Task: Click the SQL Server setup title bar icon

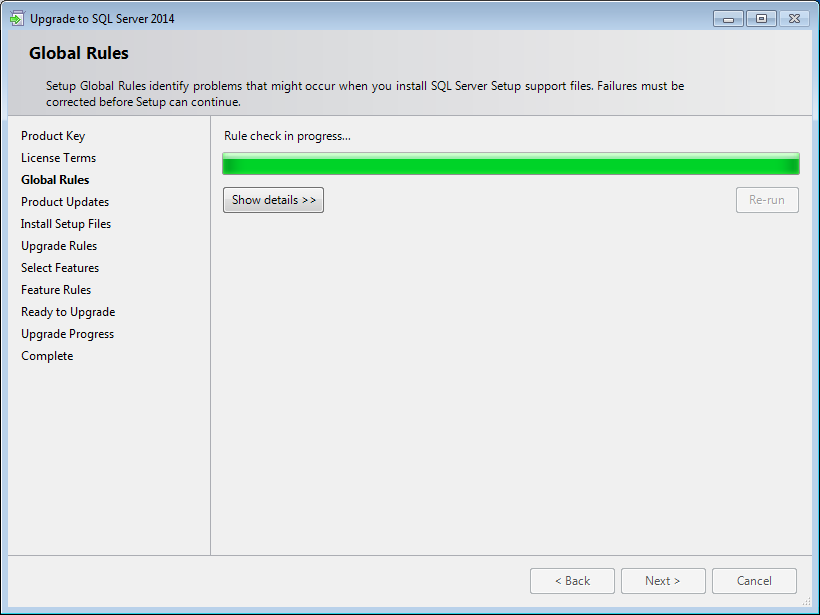Action: pos(17,18)
